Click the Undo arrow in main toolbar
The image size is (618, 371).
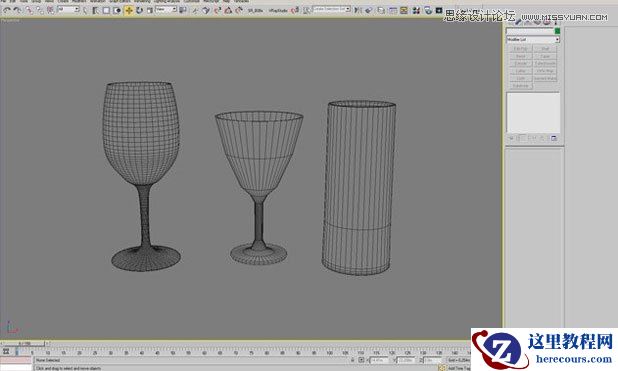click(x=7, y=10)
